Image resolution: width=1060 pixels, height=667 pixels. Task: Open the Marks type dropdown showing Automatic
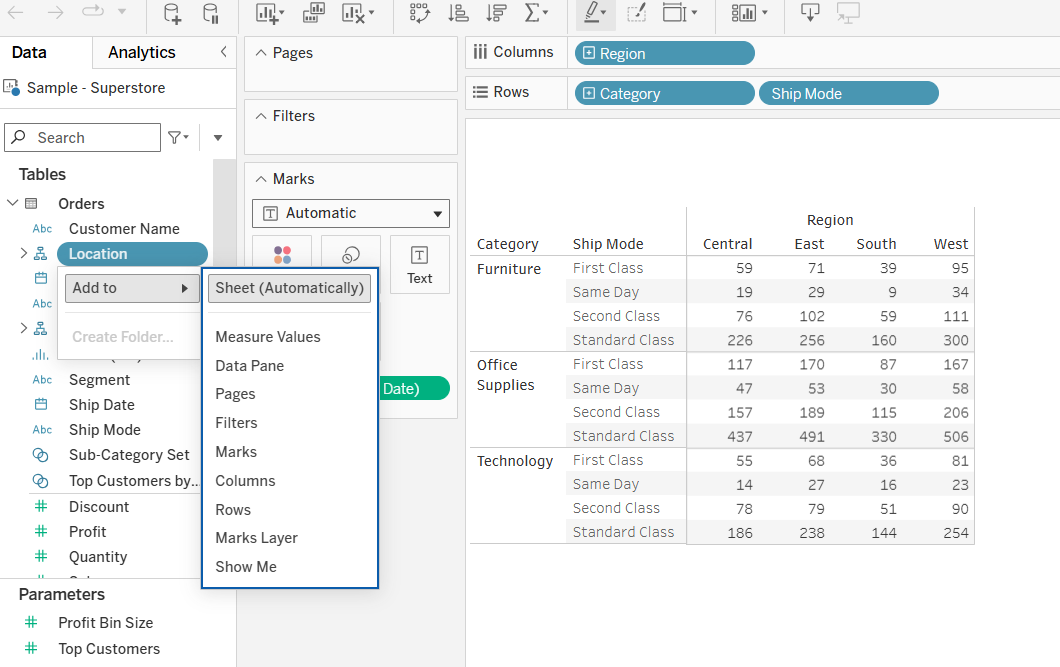[350, 213]
